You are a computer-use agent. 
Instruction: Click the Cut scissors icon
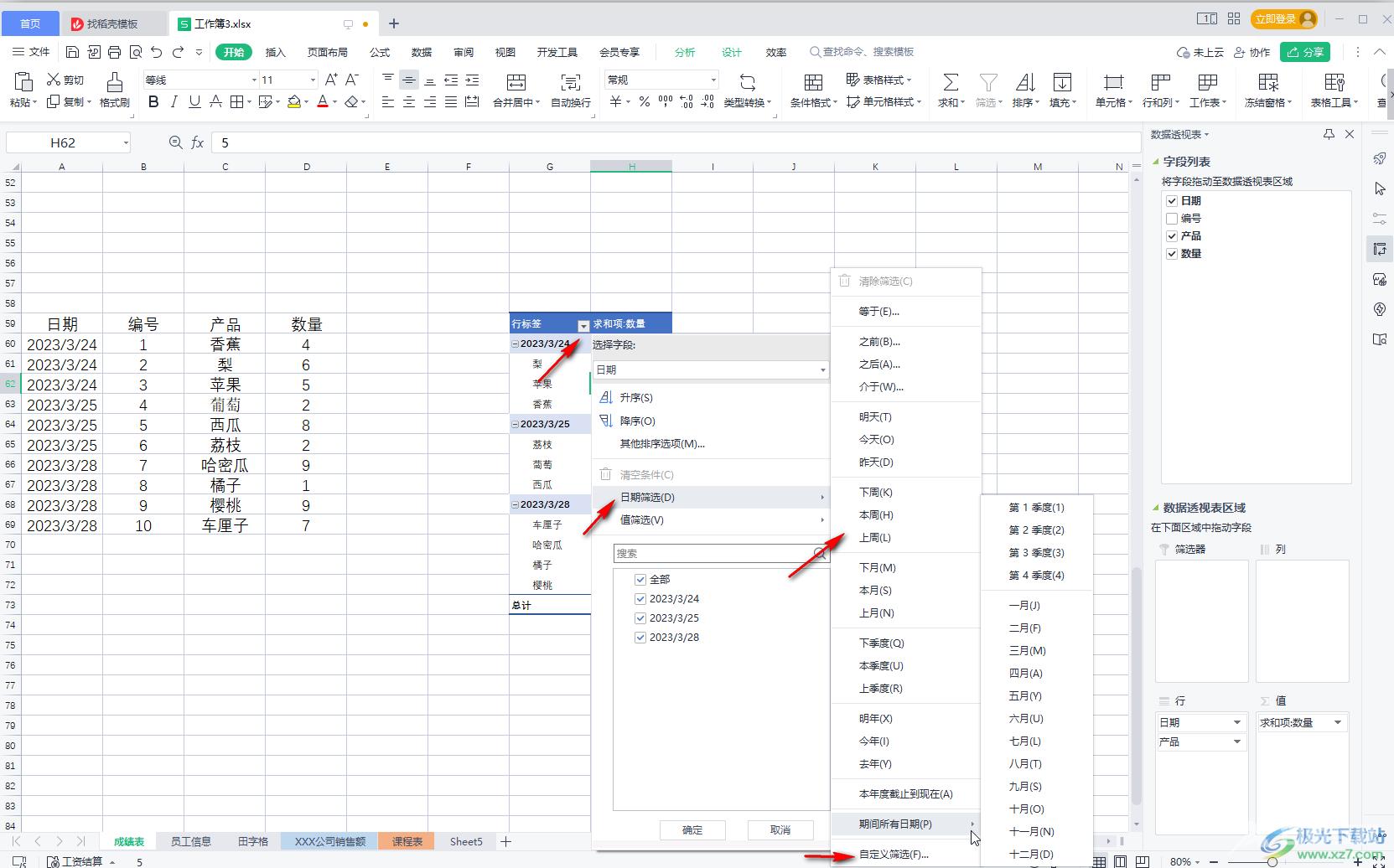point(54,80)
